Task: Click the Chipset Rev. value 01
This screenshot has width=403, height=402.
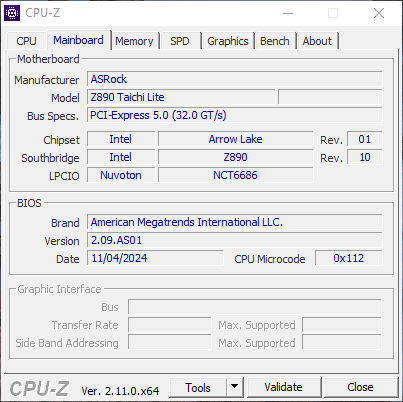Action: (365, 139)
